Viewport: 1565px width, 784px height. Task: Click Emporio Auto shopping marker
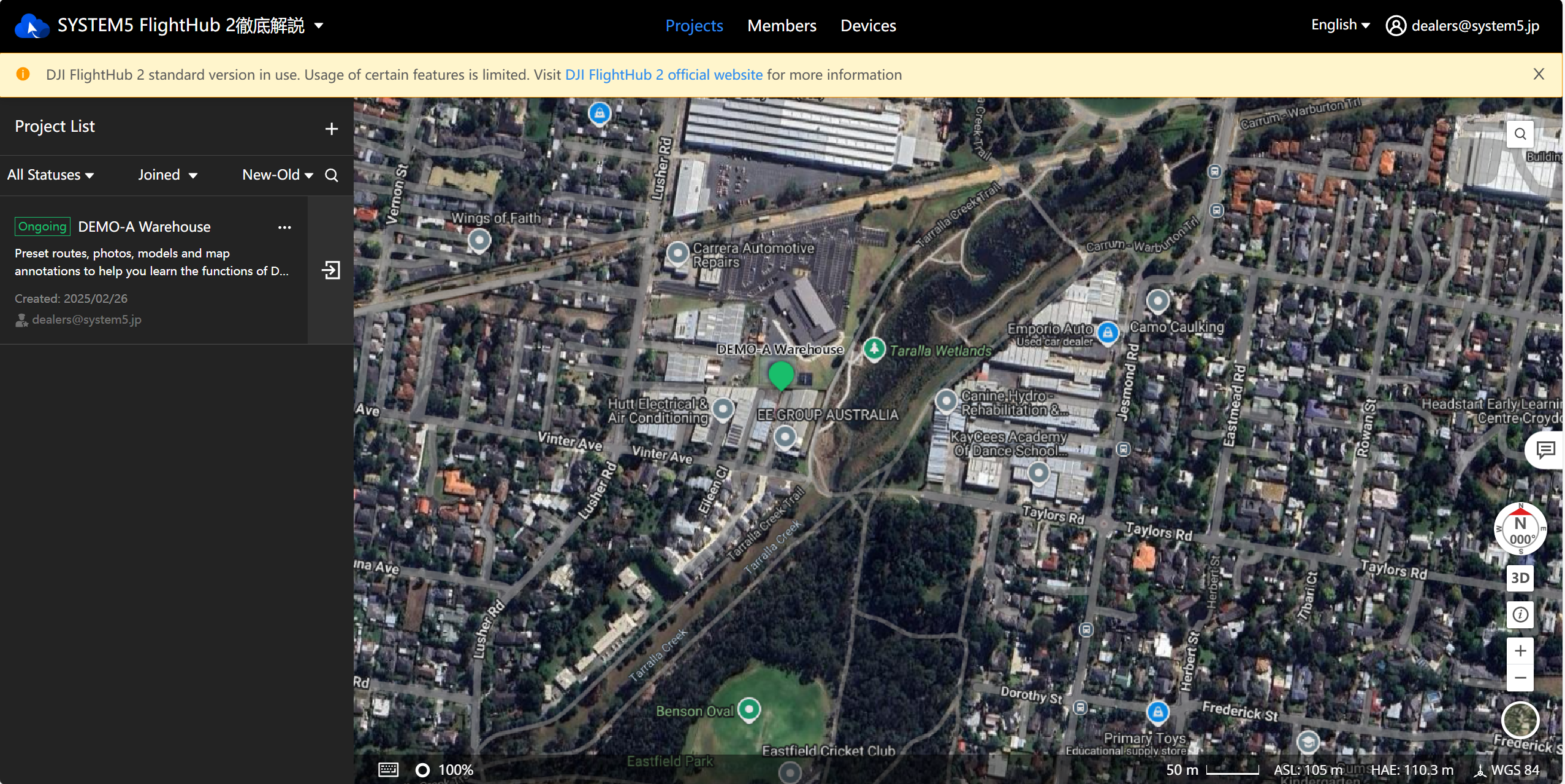click(x=1107, y=333)
